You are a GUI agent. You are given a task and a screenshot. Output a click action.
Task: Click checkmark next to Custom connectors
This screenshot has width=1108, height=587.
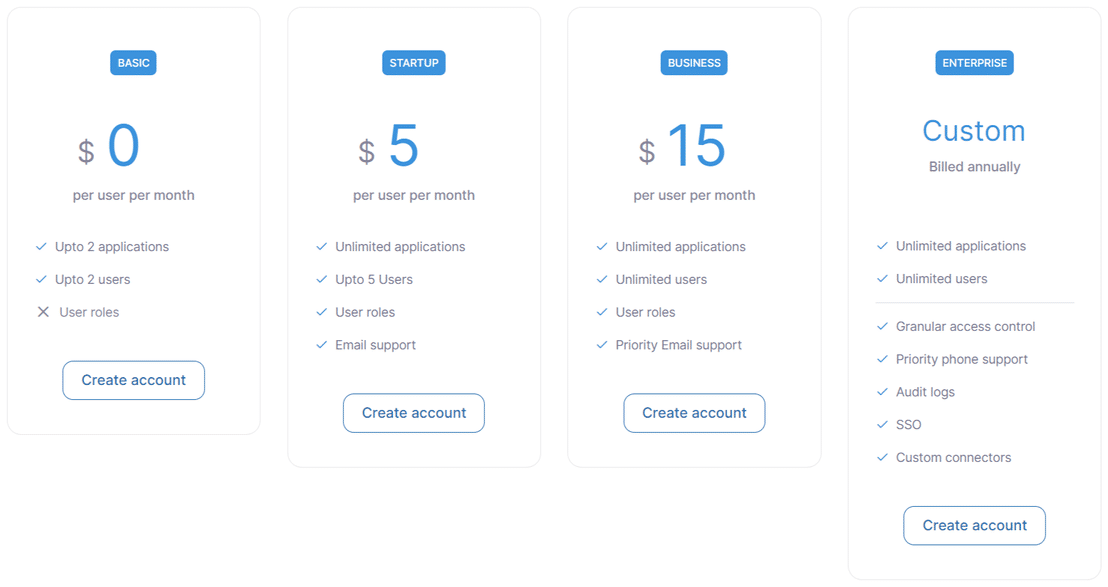coord(882,457)
